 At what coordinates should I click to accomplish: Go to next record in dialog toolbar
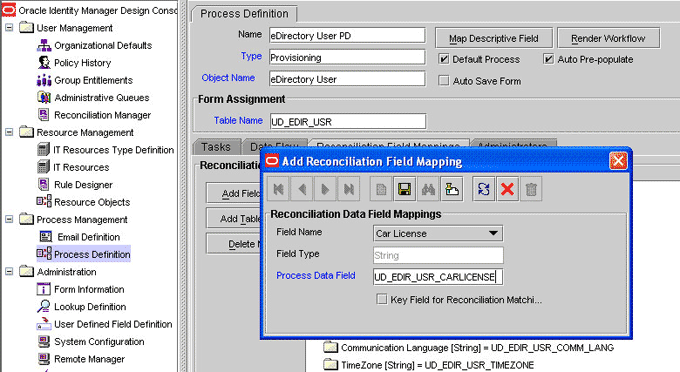click(325, 189)
